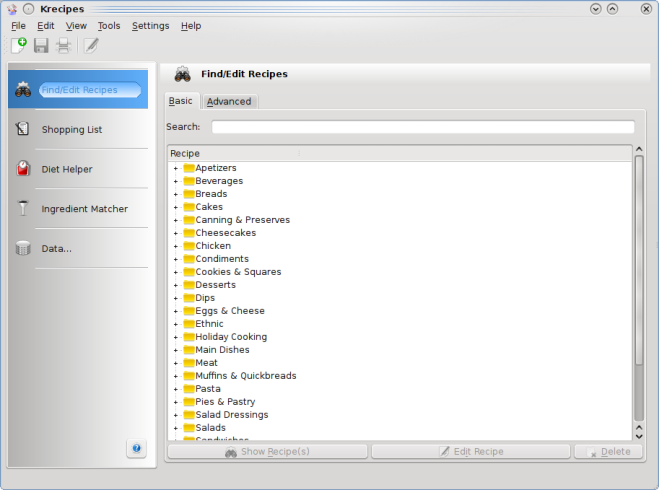Viewport: 659px width, 490px height.
Task: Expand the Pies & Pastry category
Action: (176, 402)
